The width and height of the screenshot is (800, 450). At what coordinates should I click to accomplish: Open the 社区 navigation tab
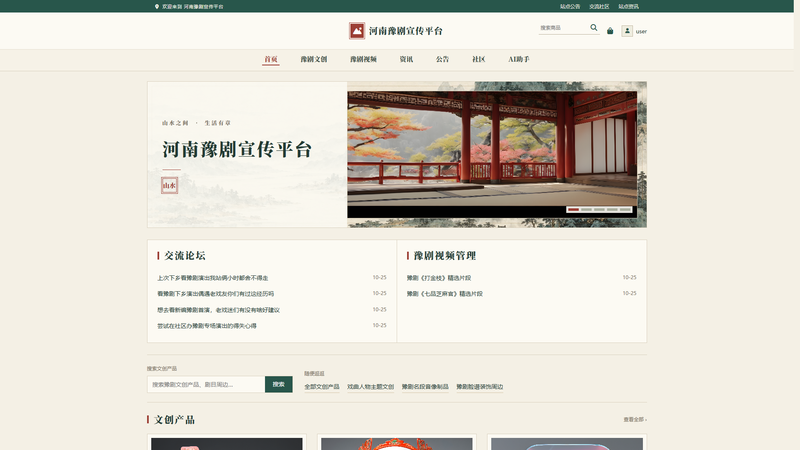click(479, 59)
